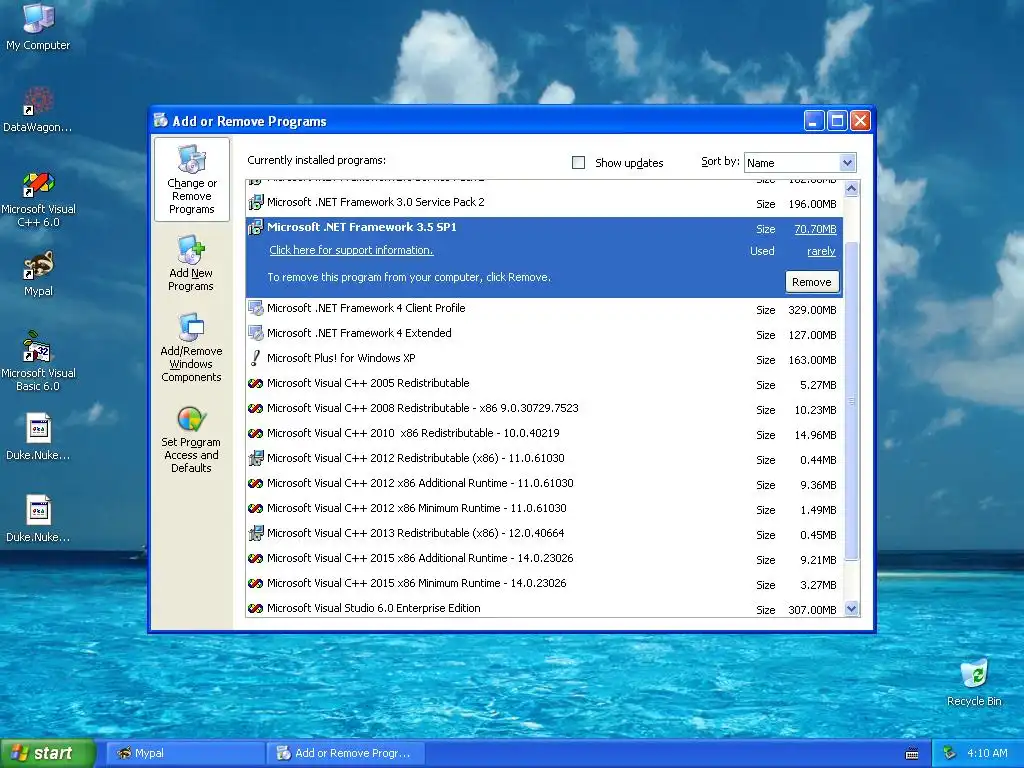Select Visual C++ 2013 Redistributable (x86) 12.0.40664
This screenshot has width=1024, height=768.
tap(544, 534)
